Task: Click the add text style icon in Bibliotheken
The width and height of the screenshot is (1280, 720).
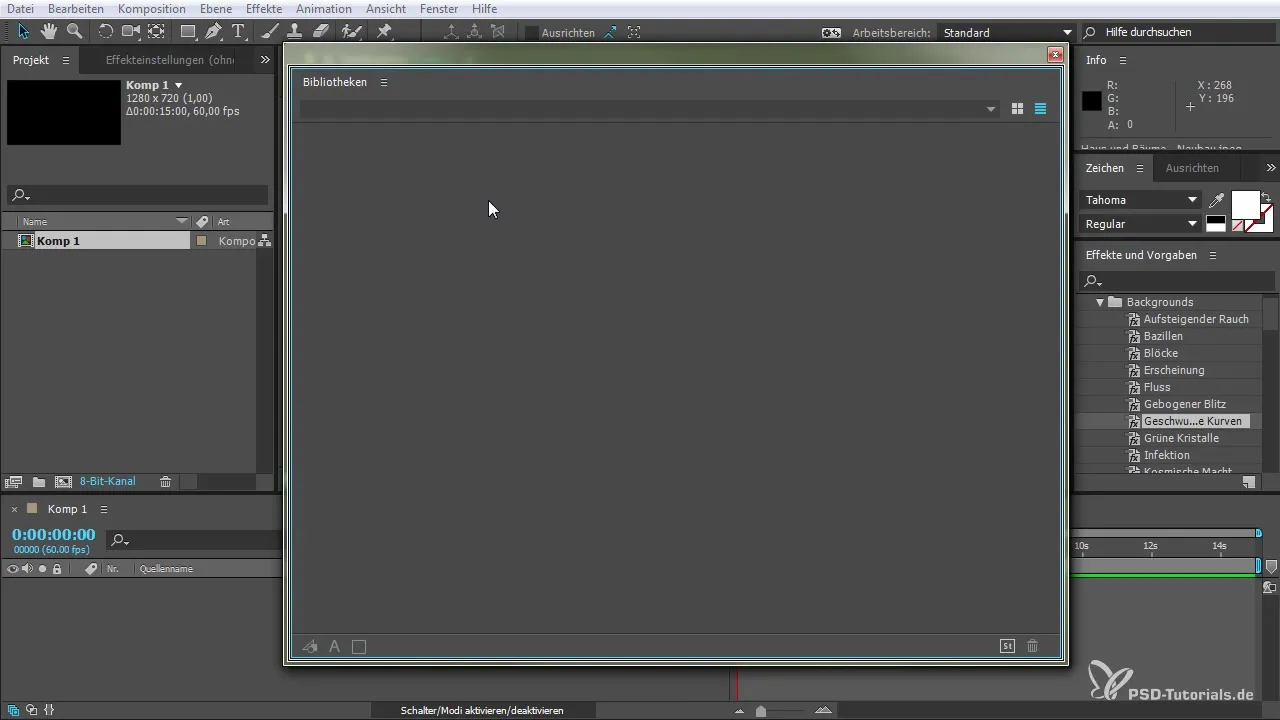Action: pyautogui.click(x=335, y=646)
